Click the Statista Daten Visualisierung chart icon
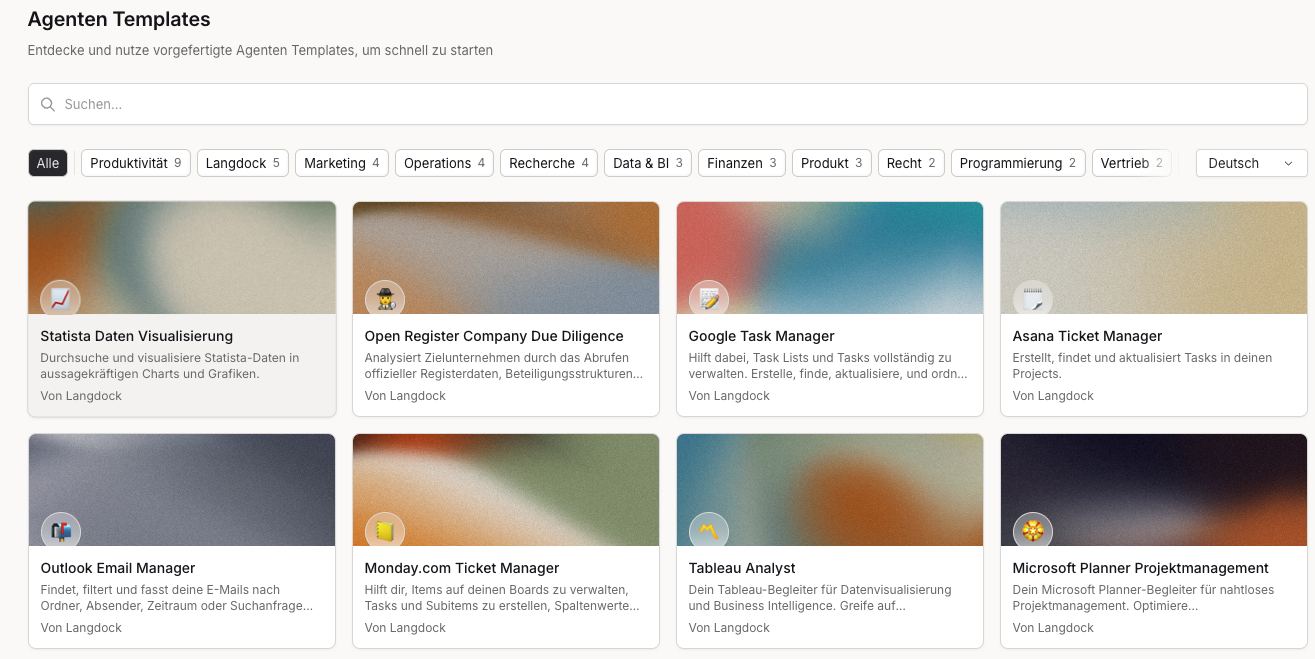 60,299
